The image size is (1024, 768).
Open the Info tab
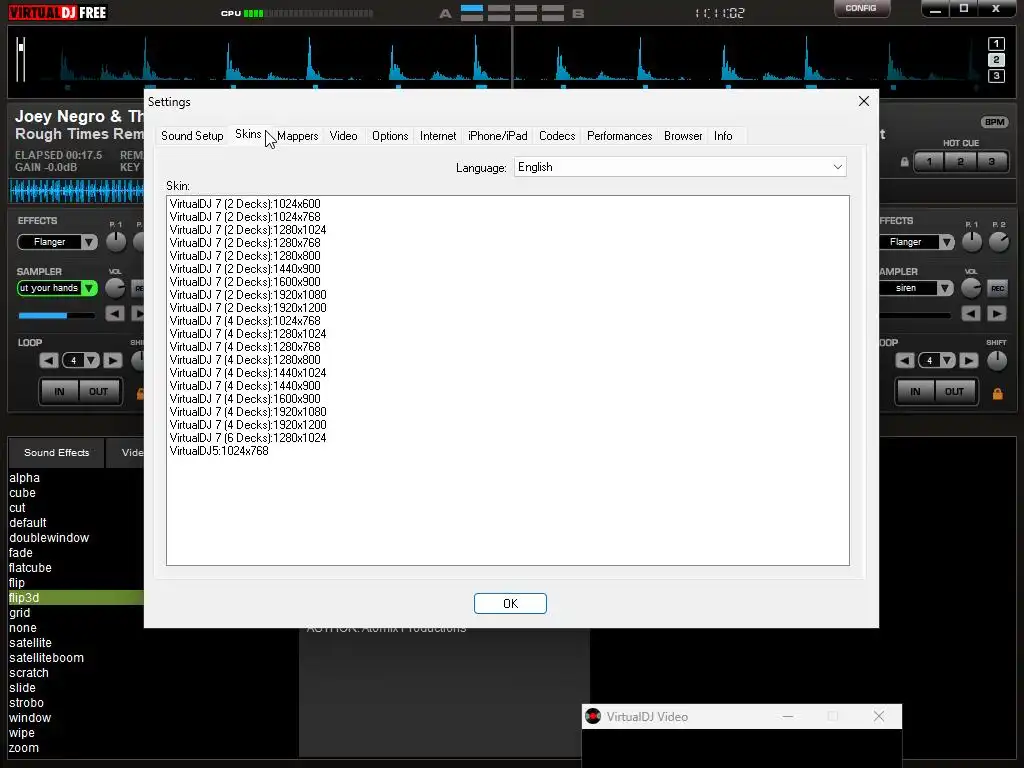pyautogui.click(x=723, y=136)
